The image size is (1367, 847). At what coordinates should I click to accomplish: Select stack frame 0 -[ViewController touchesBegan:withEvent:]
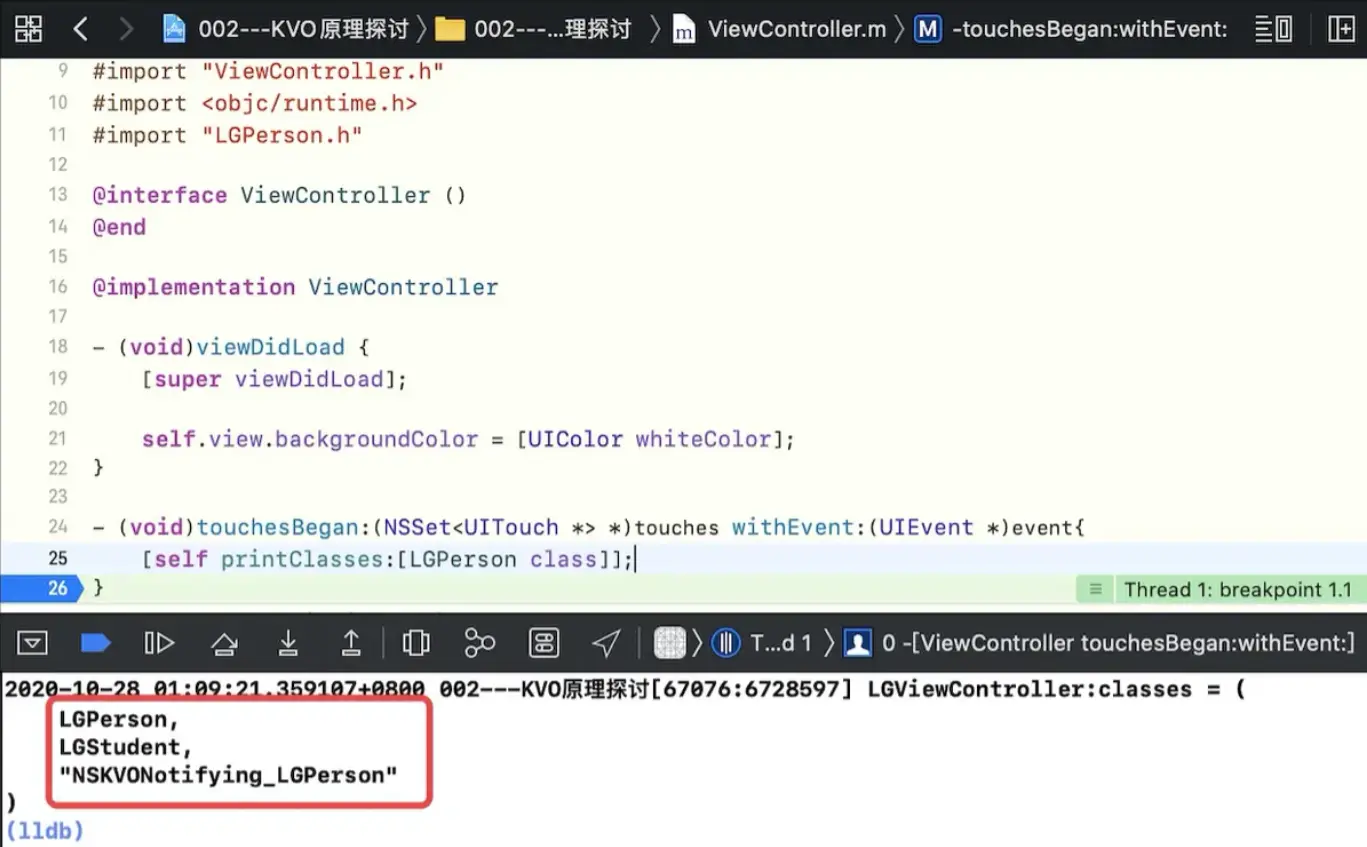1098,642
